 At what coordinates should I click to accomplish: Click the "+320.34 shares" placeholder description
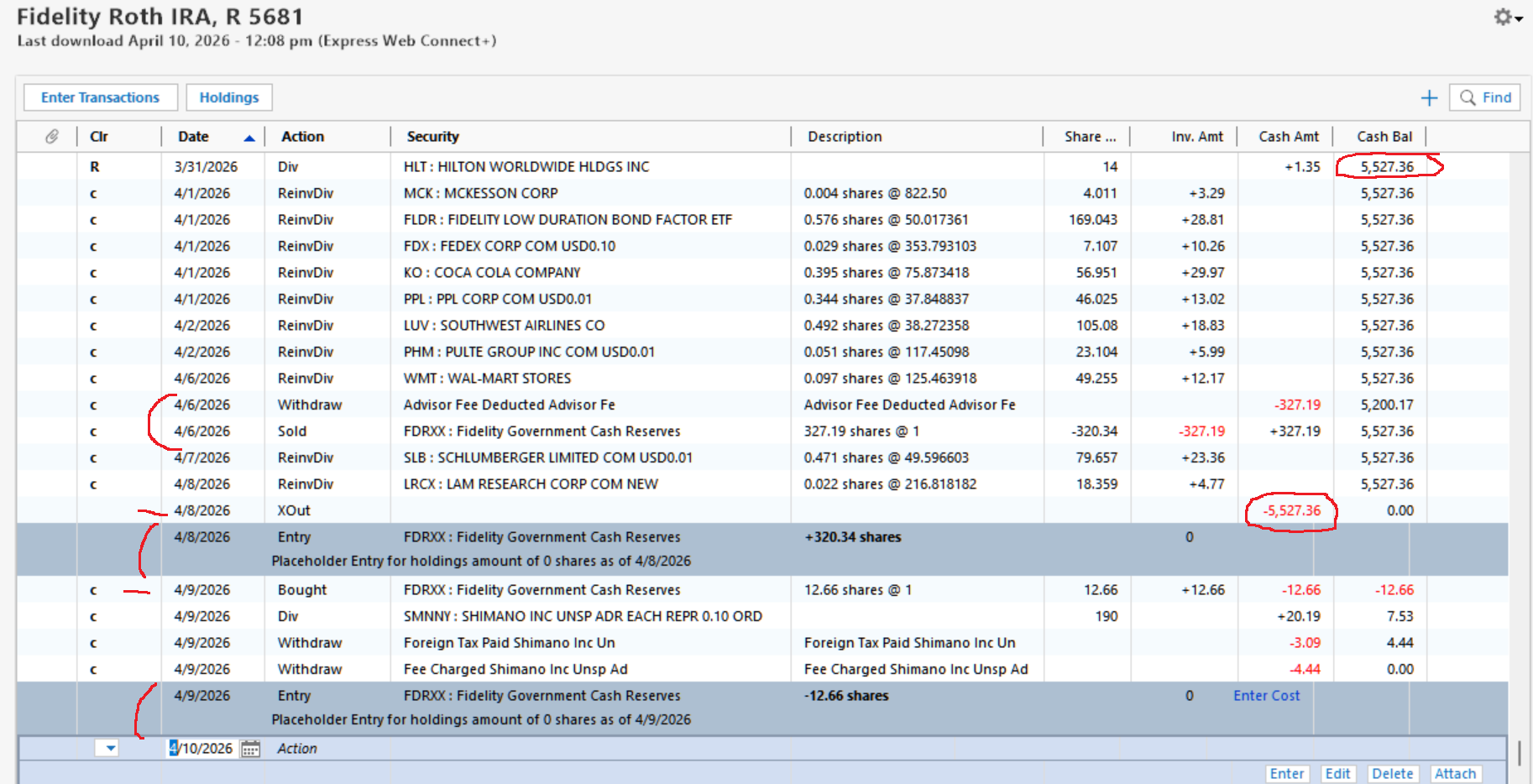point(853,536)
